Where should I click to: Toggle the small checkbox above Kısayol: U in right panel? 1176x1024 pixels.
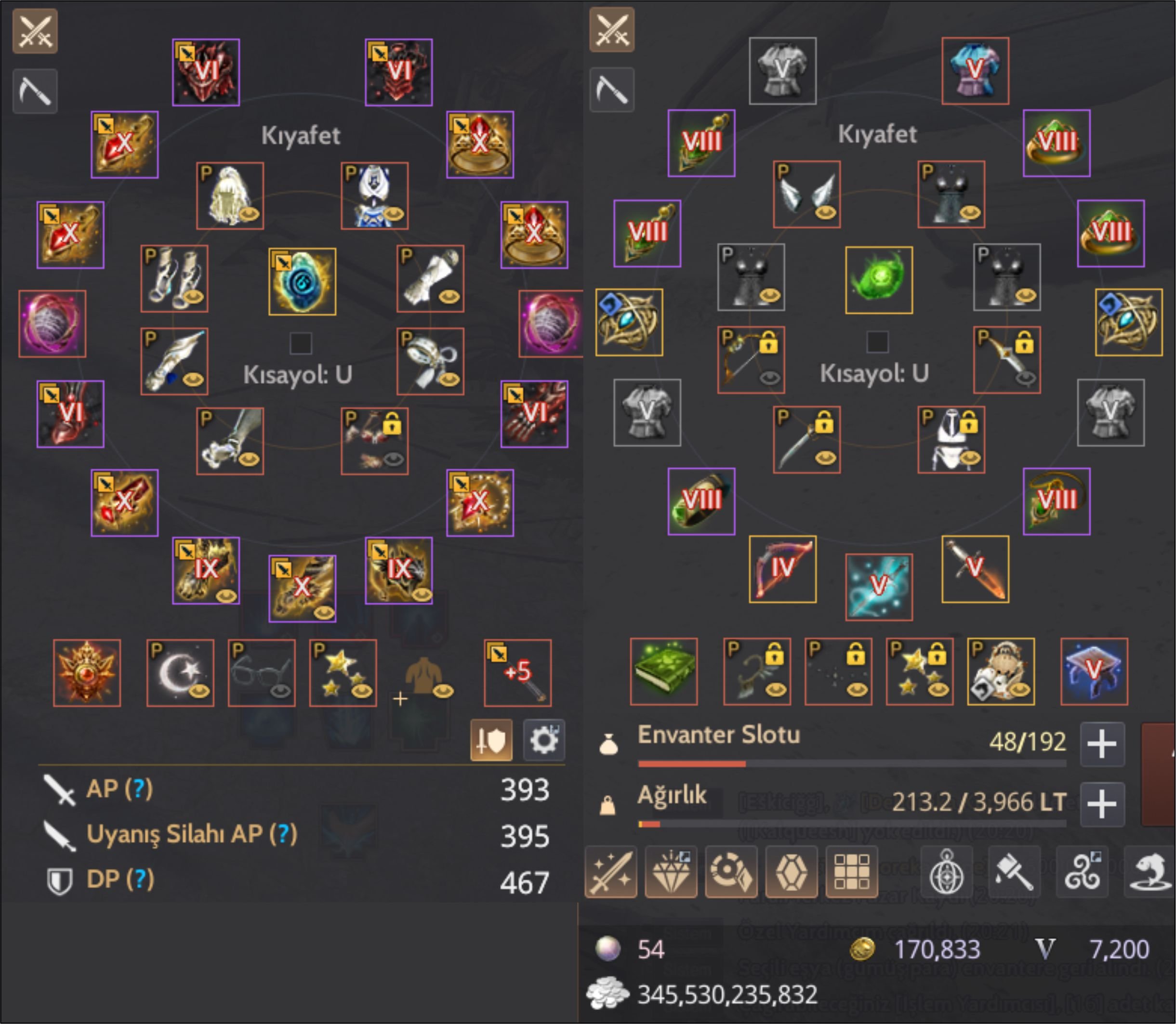click(x=877, y=341)
